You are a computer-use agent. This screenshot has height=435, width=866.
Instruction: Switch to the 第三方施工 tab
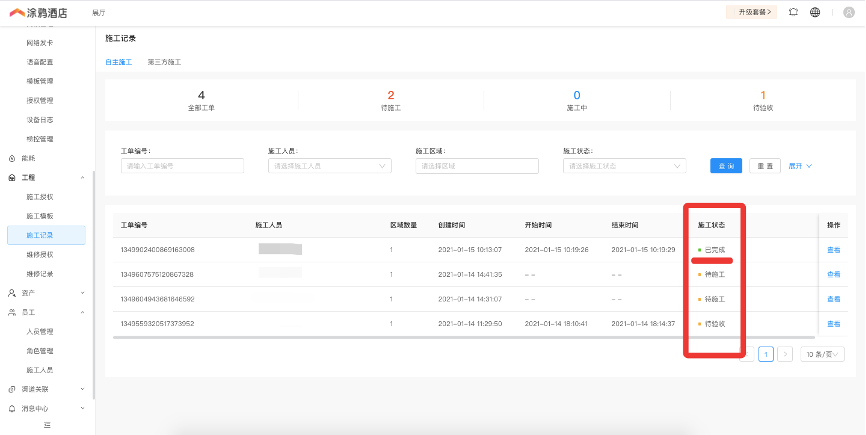coord(164,62)
